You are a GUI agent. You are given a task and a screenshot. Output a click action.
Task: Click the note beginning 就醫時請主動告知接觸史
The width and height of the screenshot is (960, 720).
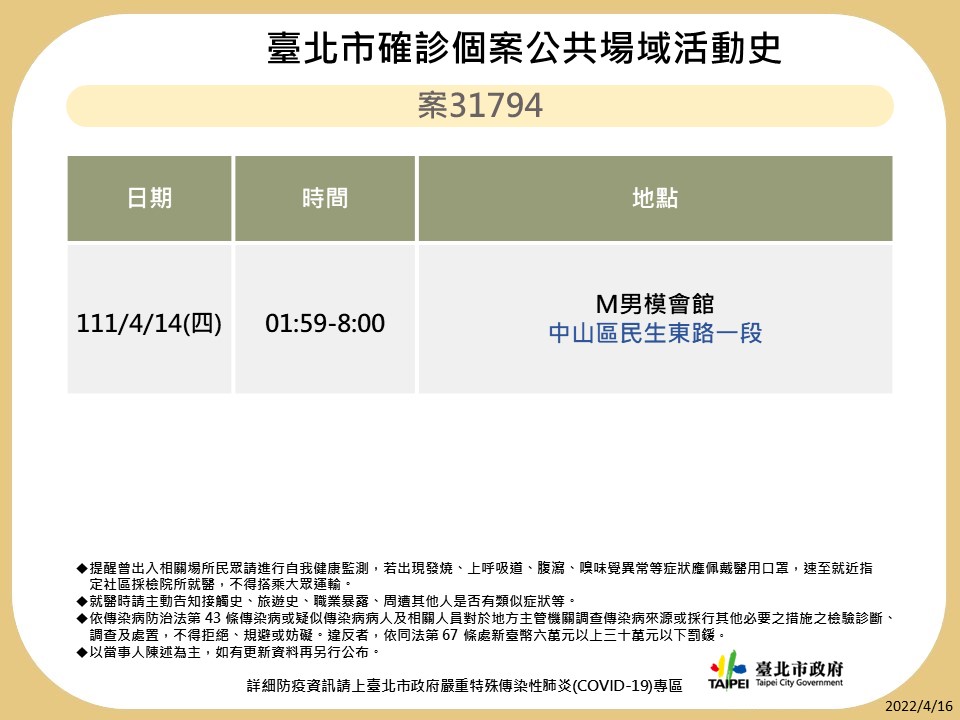(x=327, y=601)
